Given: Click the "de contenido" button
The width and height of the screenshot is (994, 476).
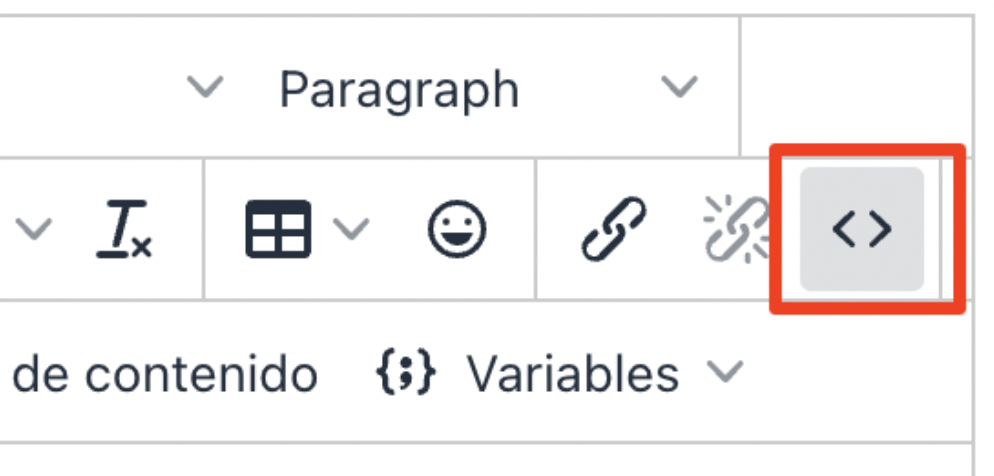Looking at the screenshot, I should tap(165, 375).
